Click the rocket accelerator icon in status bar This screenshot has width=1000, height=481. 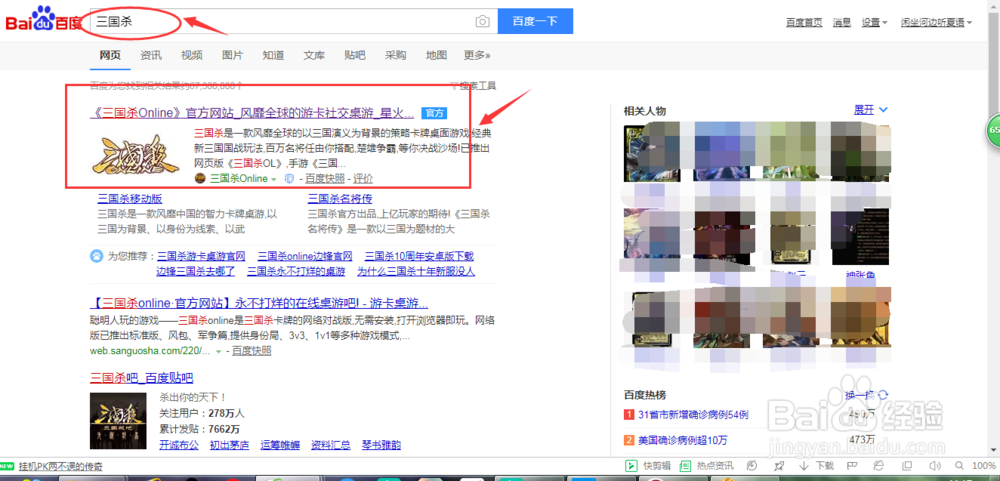(779, 466)
